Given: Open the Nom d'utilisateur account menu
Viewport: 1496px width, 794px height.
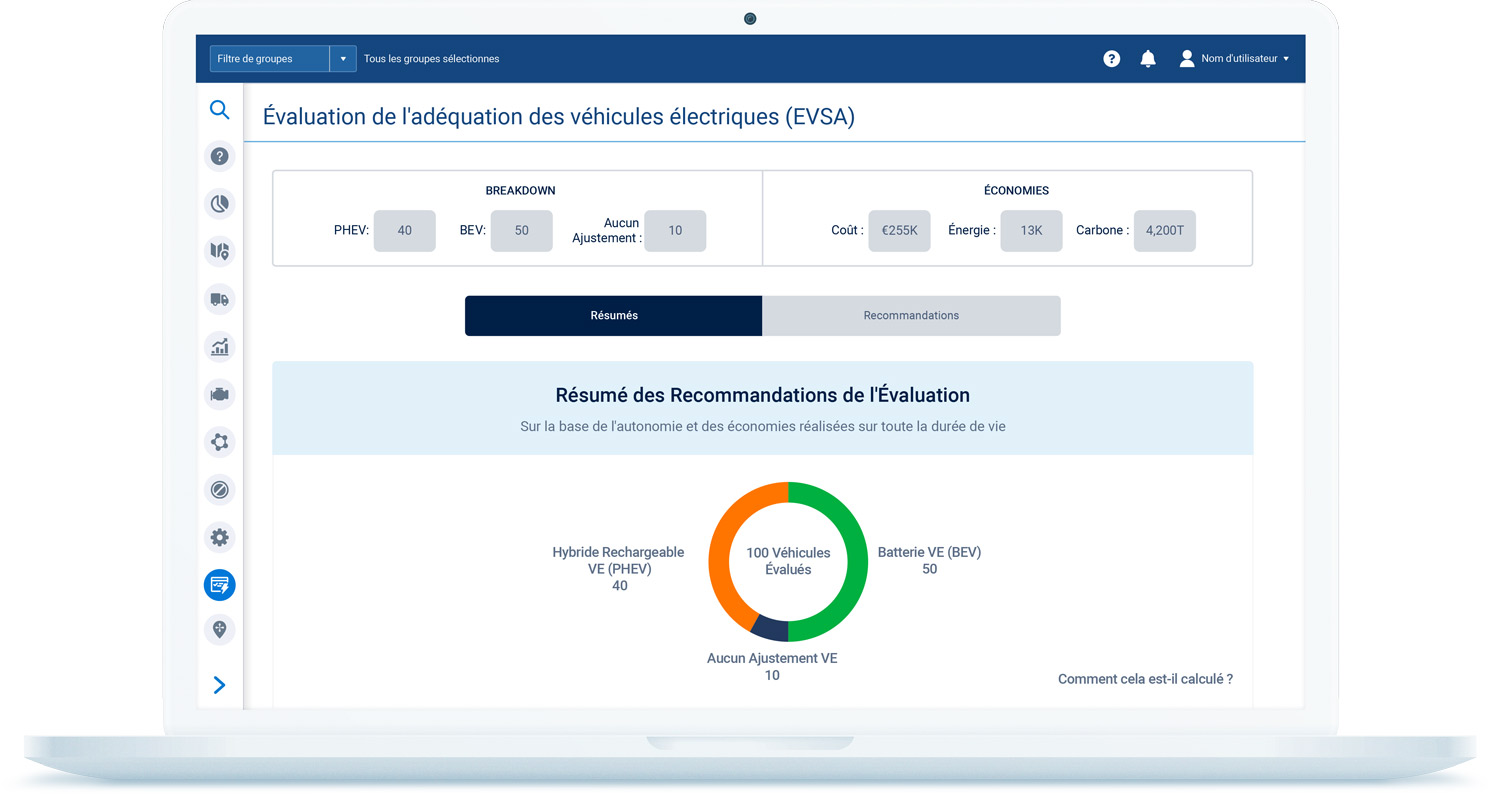Looking at the screenshot, I should (1234, 58).
